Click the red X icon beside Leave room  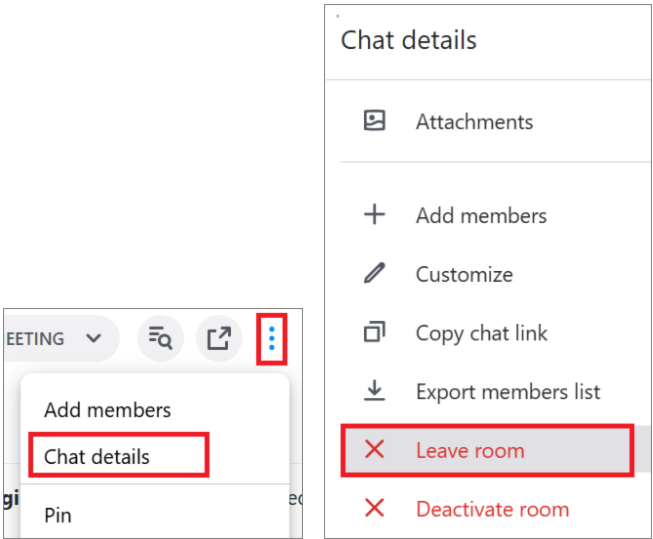pos(374,450)
